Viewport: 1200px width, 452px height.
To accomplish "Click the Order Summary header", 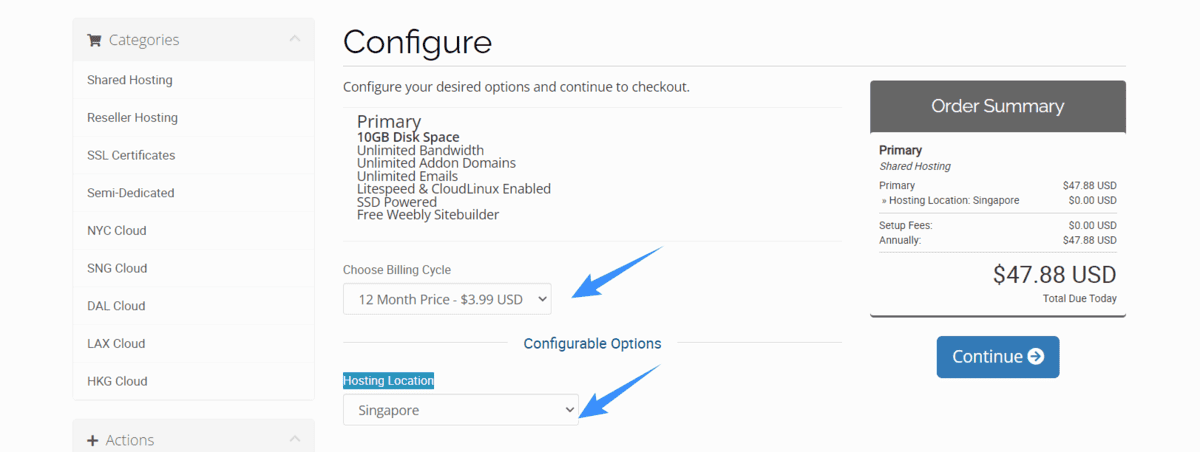I will pos(998,106).
